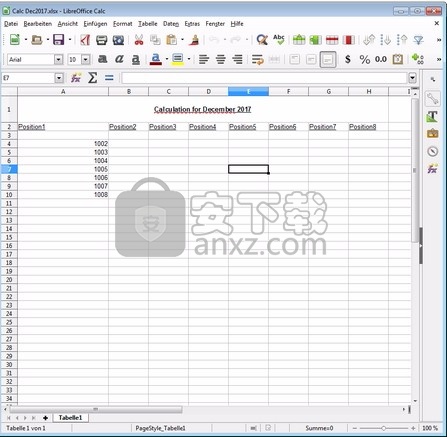
Task: Open the sidebar Navigator compass icon
Action: (x=432, y=151)
